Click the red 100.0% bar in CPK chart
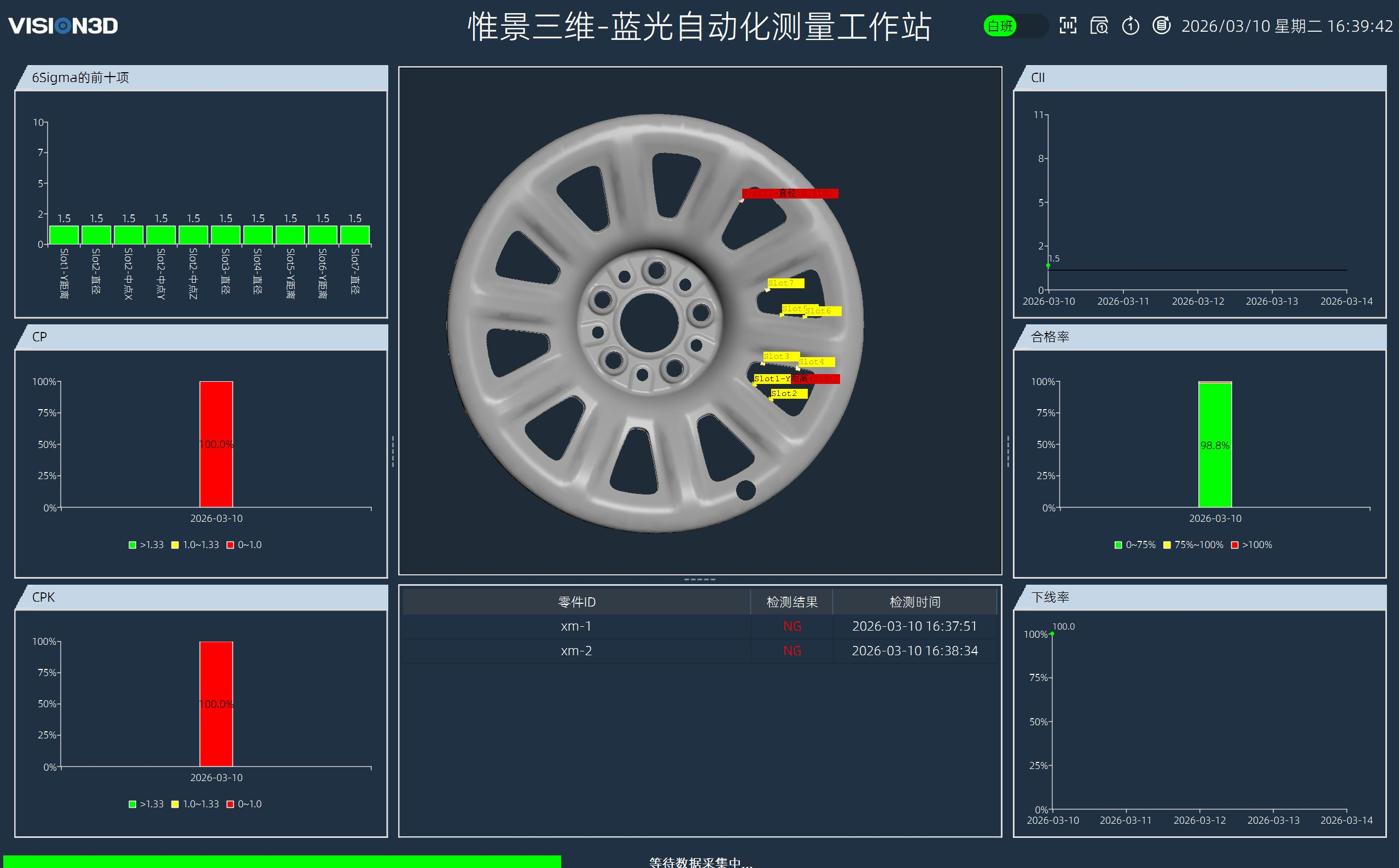 point(217,704)
